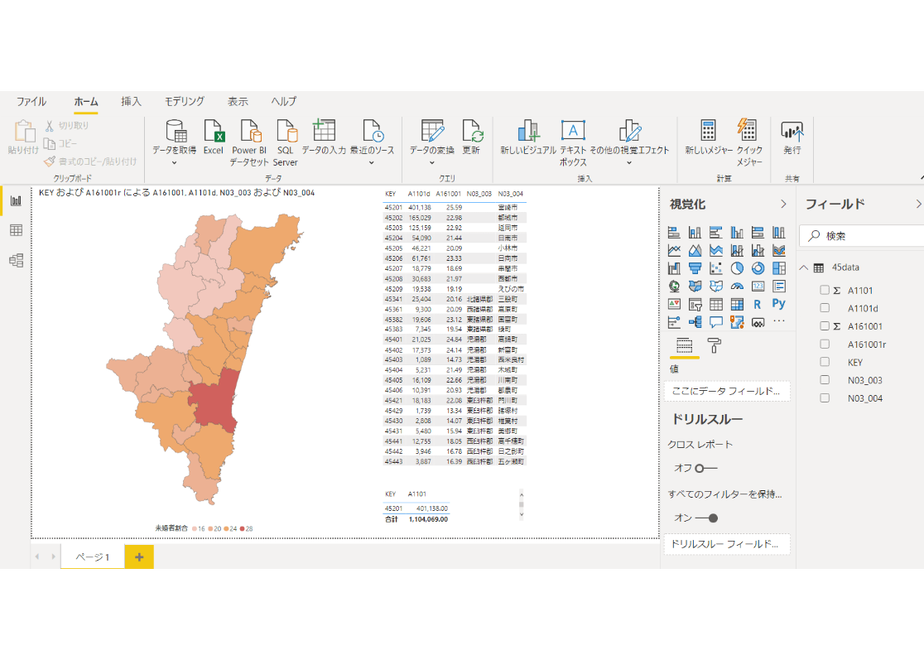Collapse the 視覚化 pane with chevron
This screenshot has height=660, width=924.
click(x=783, y=204)
